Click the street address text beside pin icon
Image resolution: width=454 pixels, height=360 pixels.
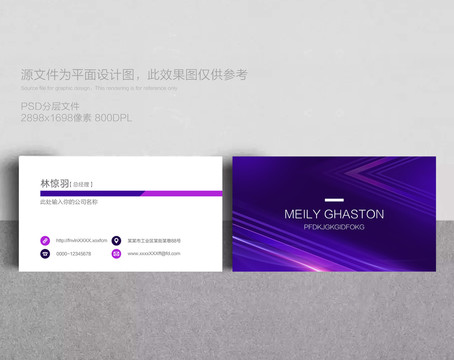tap(154, 240)
